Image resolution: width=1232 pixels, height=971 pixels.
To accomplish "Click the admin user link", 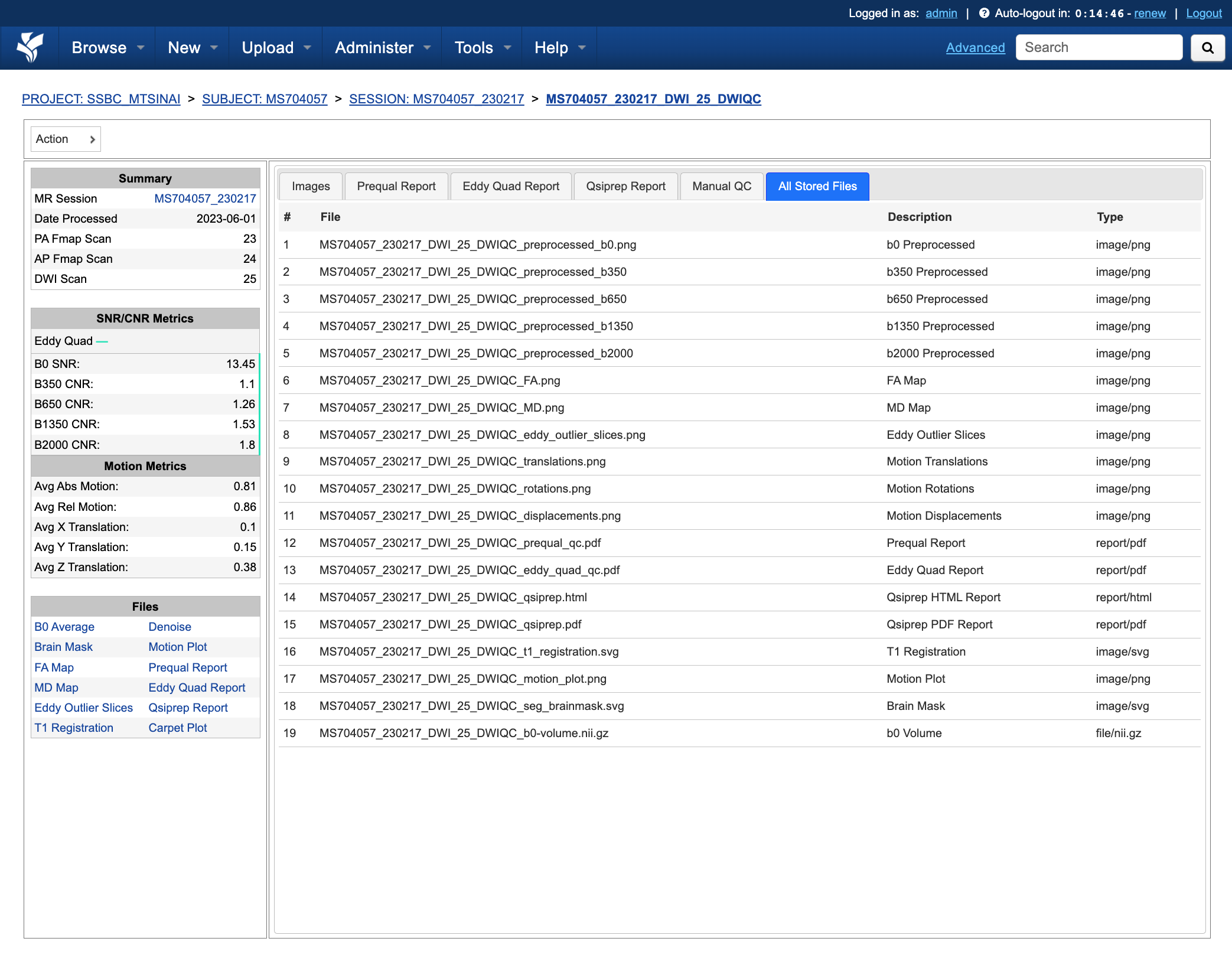I will coord(941,13).
